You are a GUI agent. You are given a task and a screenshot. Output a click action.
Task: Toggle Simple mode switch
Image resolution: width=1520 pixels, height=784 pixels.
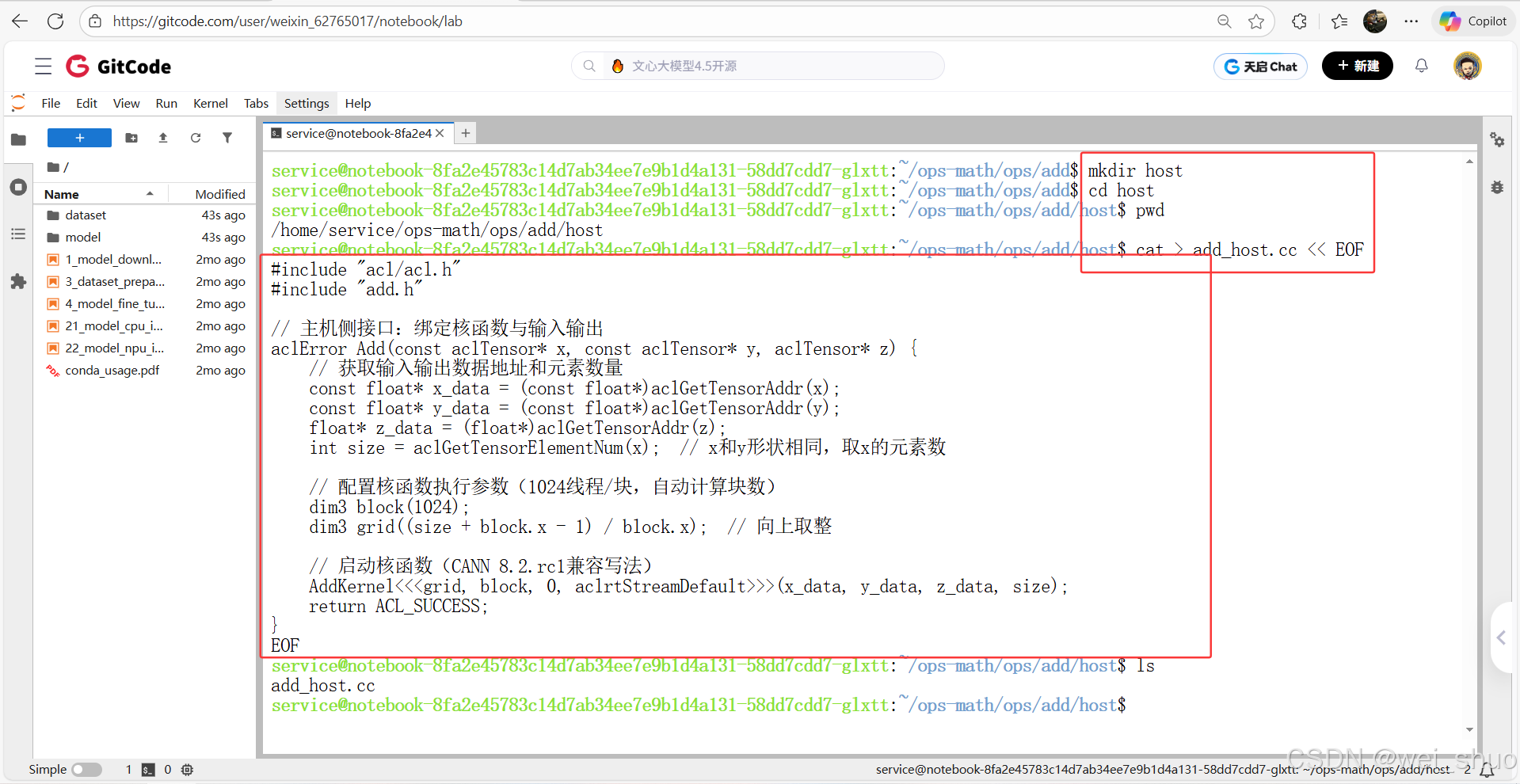coord(86,770)
